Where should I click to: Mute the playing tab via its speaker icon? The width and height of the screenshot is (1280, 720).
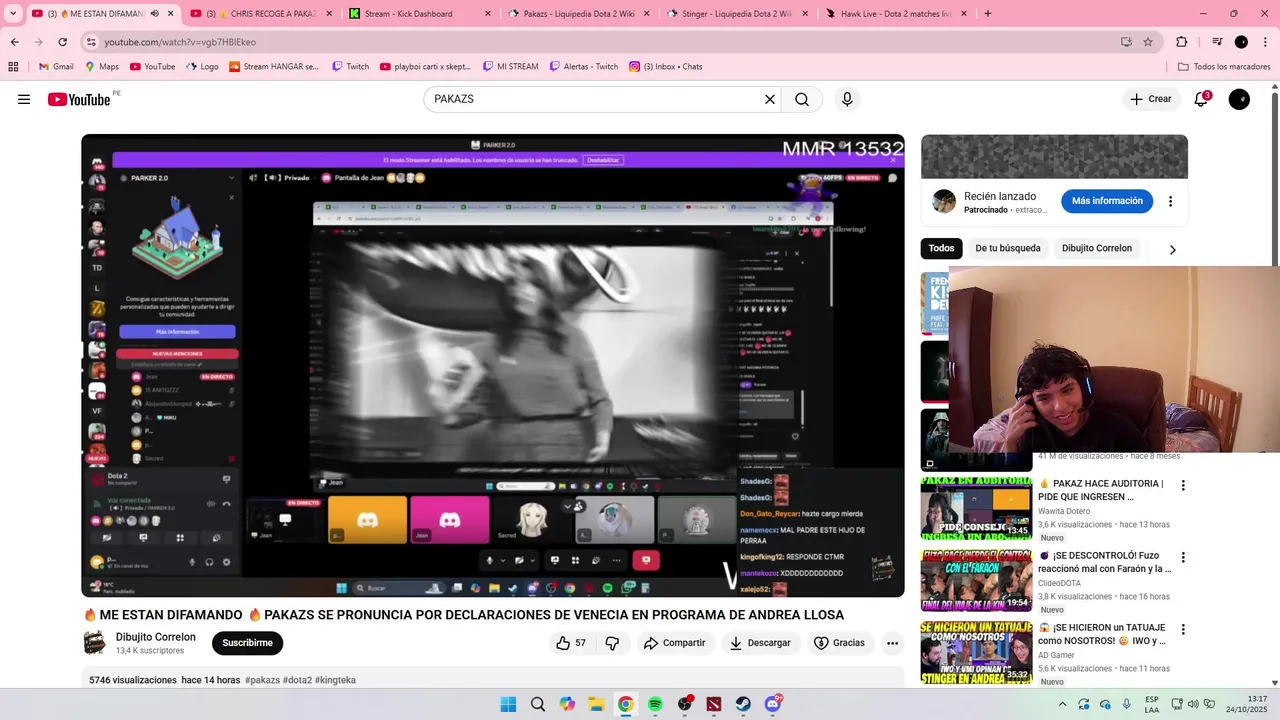154,14
